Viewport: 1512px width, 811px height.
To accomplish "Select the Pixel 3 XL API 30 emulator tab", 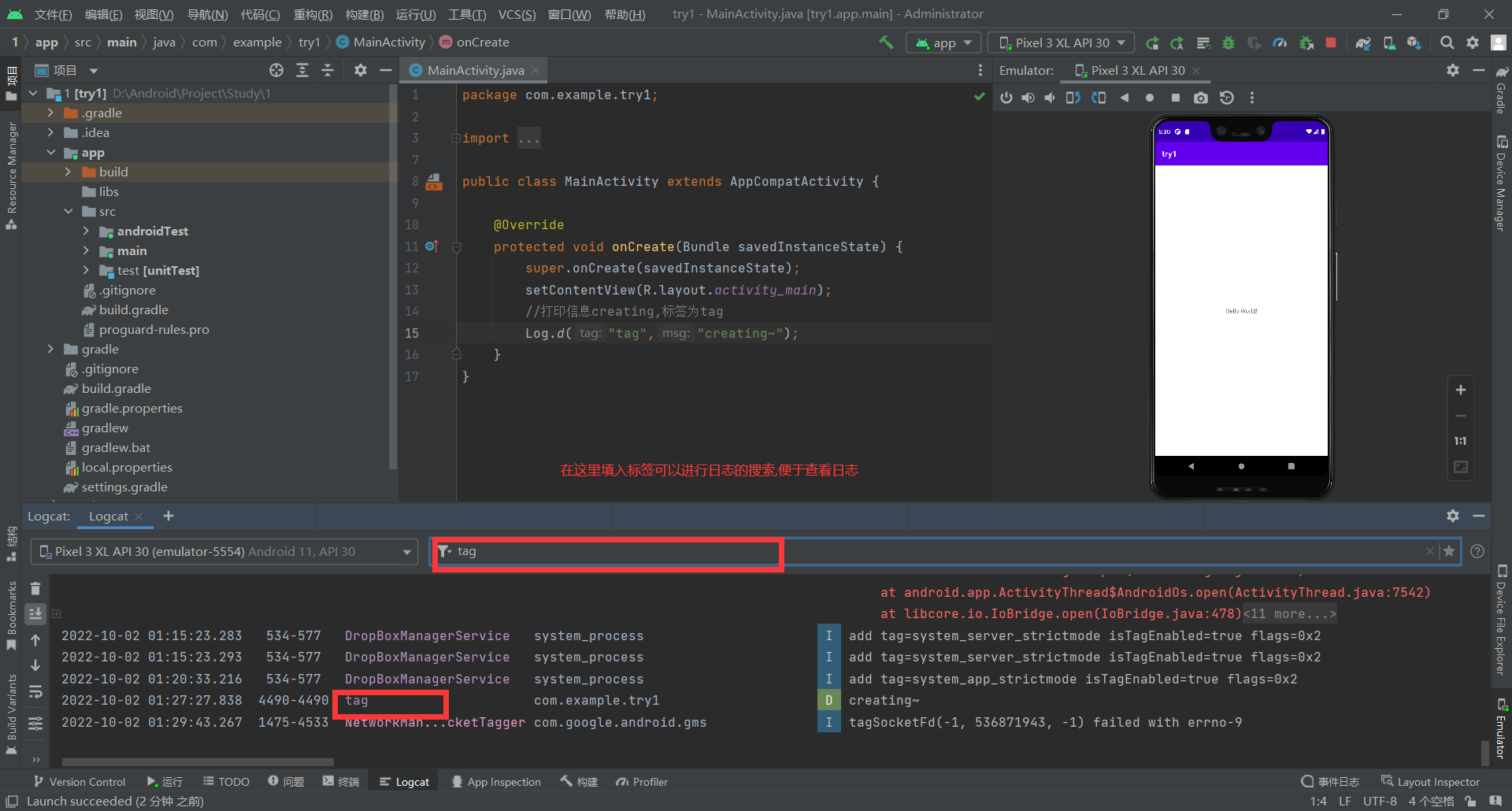I will 1137,70.
